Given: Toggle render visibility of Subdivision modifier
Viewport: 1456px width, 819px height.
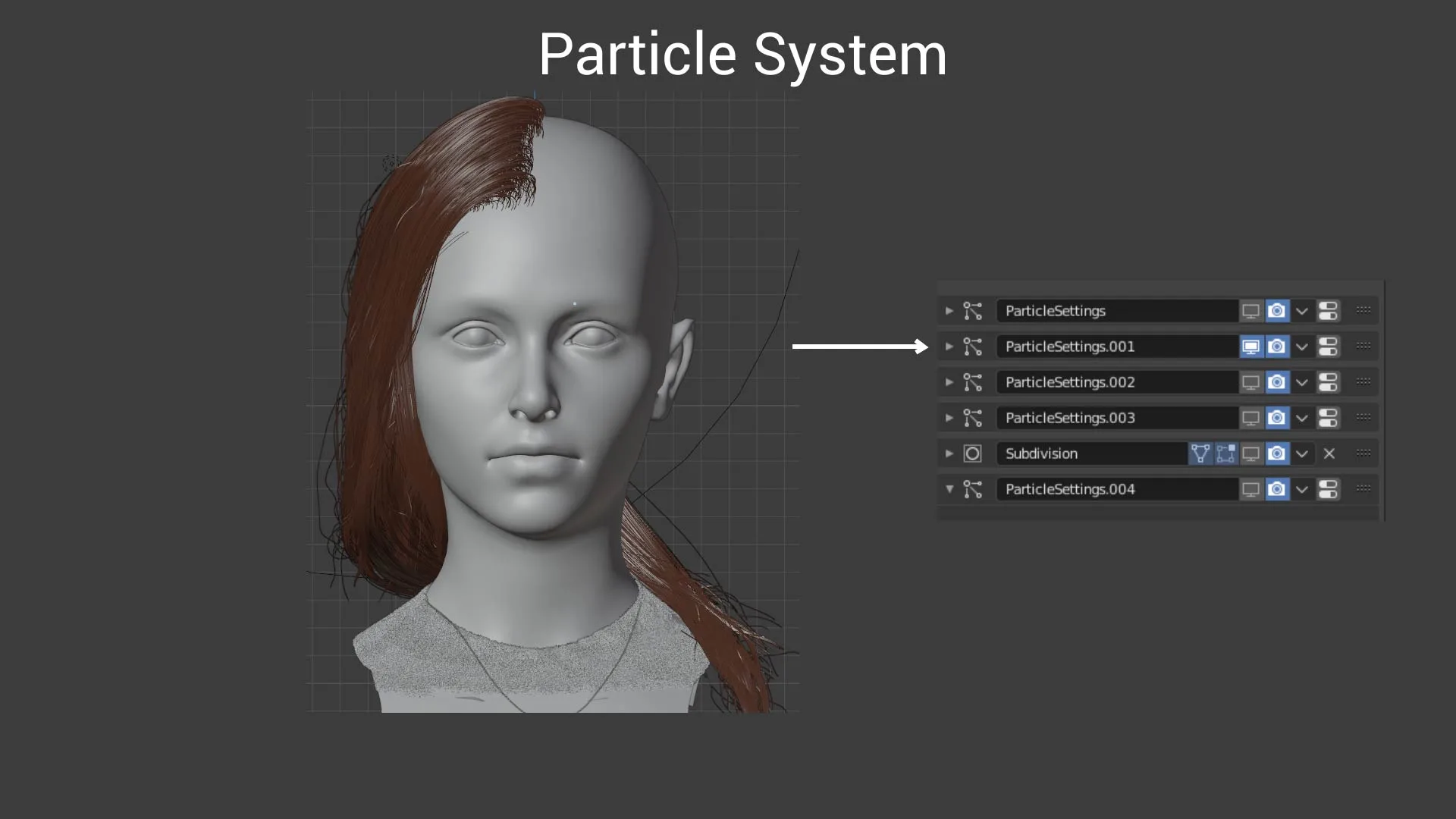Looking at the screenshot, I should [1277, 453].
